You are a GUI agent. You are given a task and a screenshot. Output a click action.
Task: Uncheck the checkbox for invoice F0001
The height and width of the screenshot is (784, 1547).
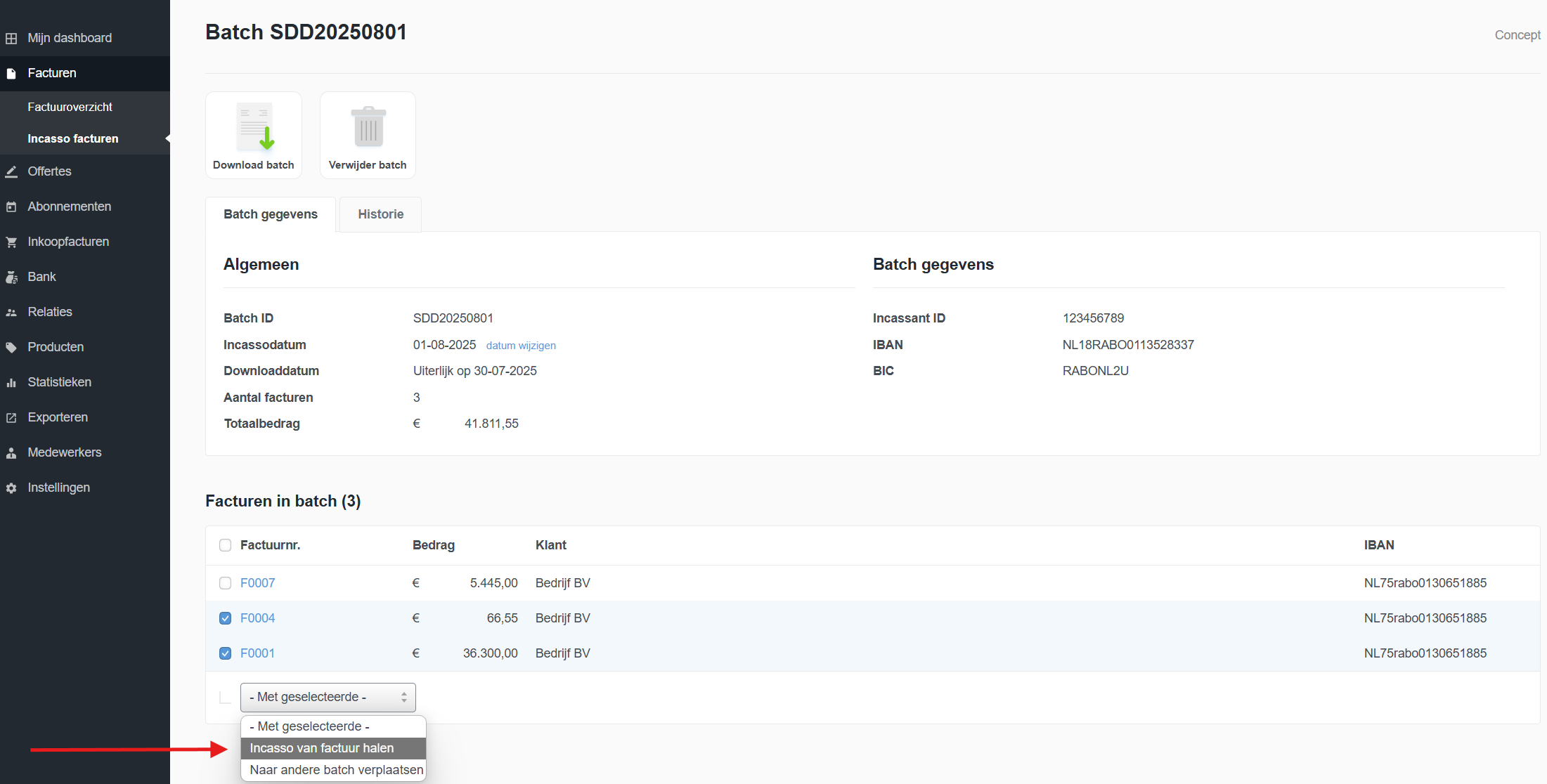pyautogui.click(x=225, y=653)
